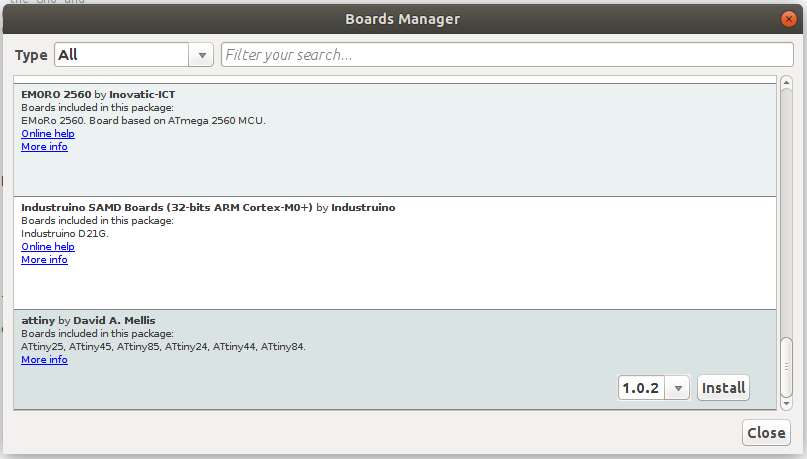Open More info link for attiny package
The width and height of the screenshot is (807, 459).
(x=44, y=360)
